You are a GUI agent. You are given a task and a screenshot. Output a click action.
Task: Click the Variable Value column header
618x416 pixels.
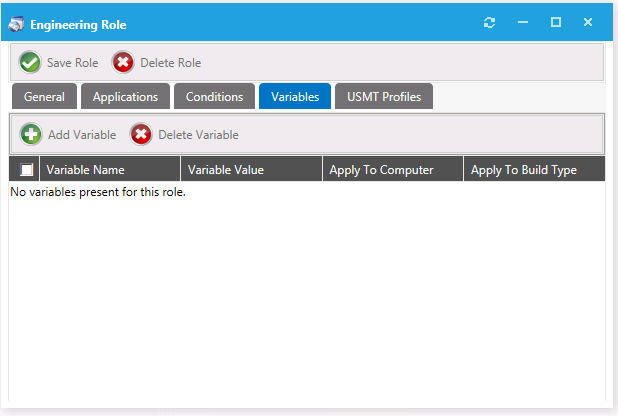226,170
